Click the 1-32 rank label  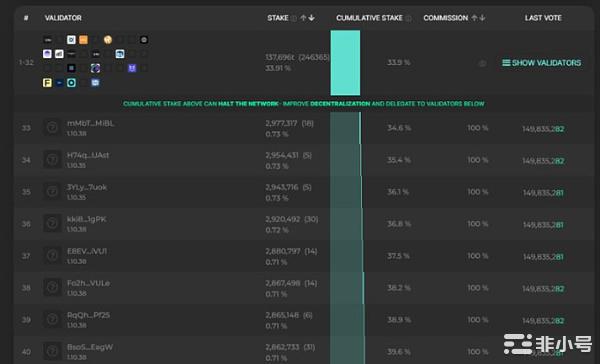tap(26, 62)
